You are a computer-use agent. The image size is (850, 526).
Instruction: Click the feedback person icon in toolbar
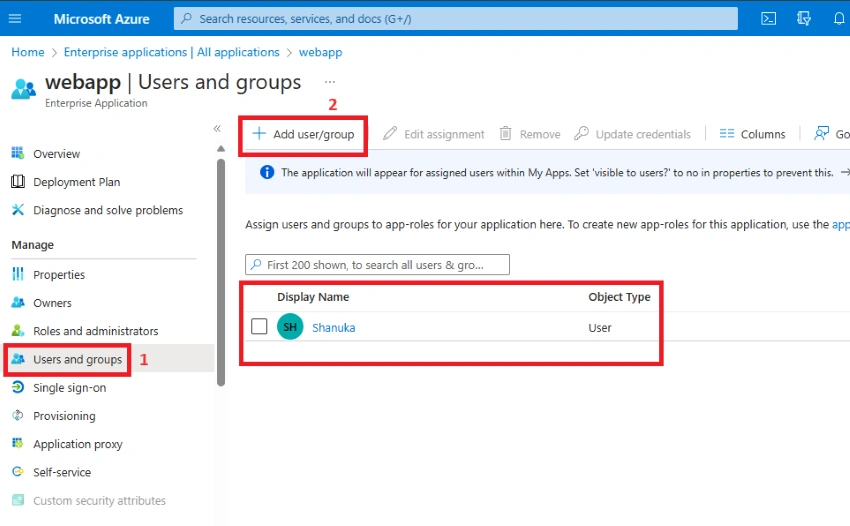(x=821, y=133)
